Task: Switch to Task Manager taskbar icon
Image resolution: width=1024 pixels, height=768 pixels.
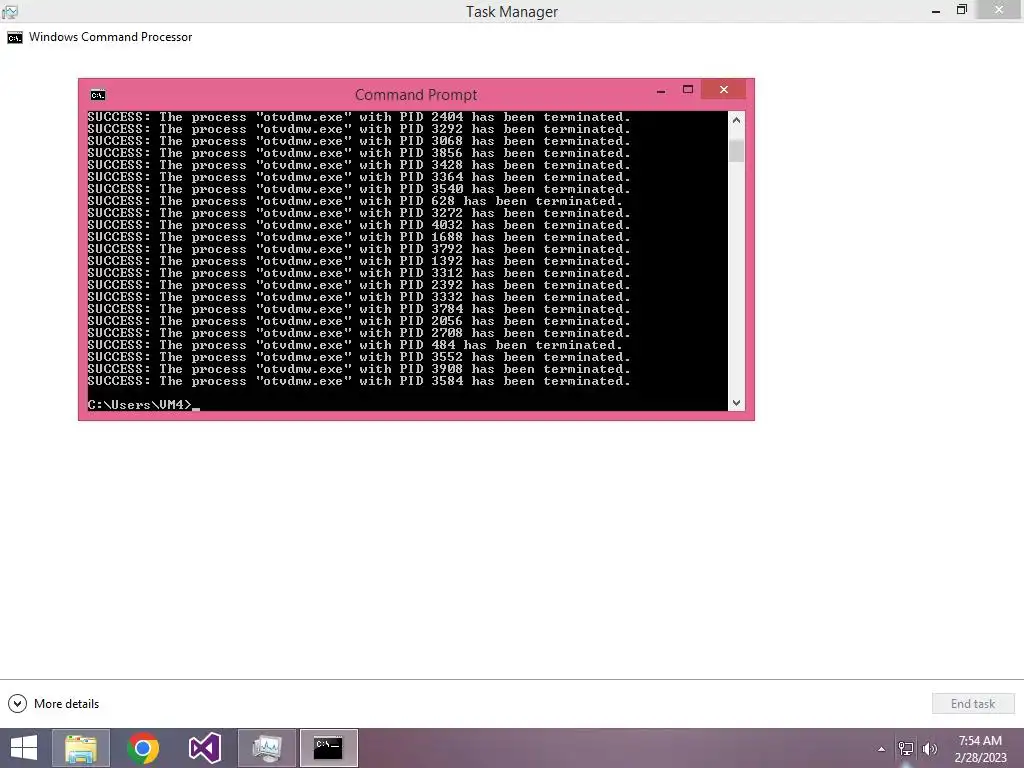Action: [x=266, y=748]
